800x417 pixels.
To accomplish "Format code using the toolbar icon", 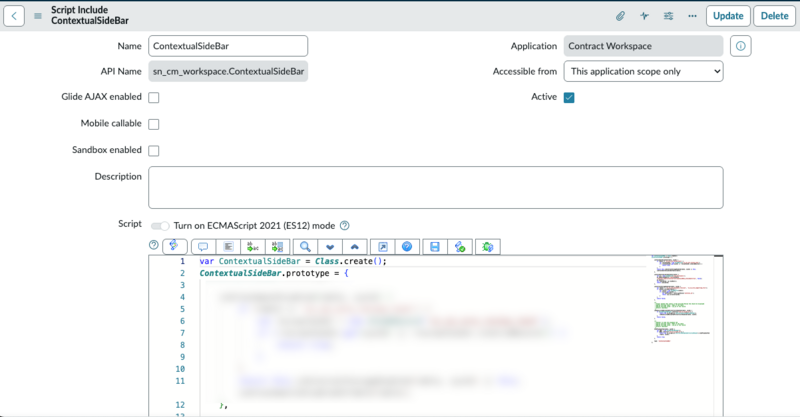I will coord(228,247).
